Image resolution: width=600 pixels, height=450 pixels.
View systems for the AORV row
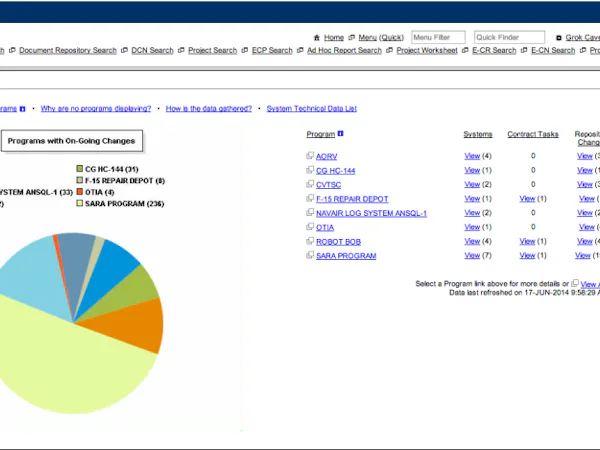pos(472,156)
